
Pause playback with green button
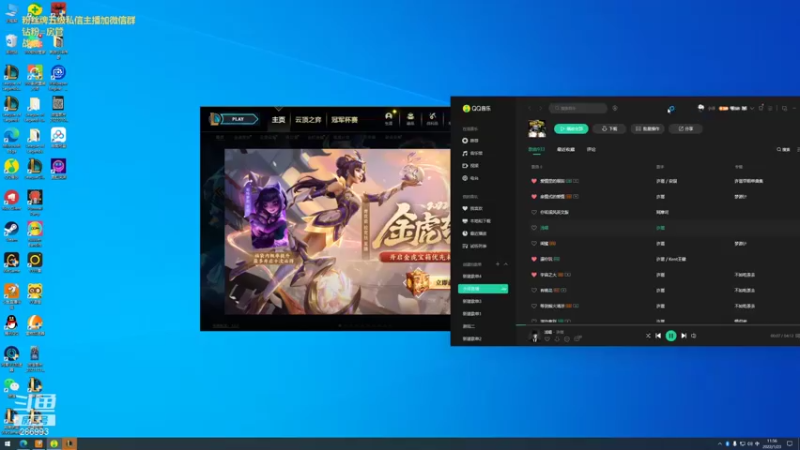coord(671,336)
